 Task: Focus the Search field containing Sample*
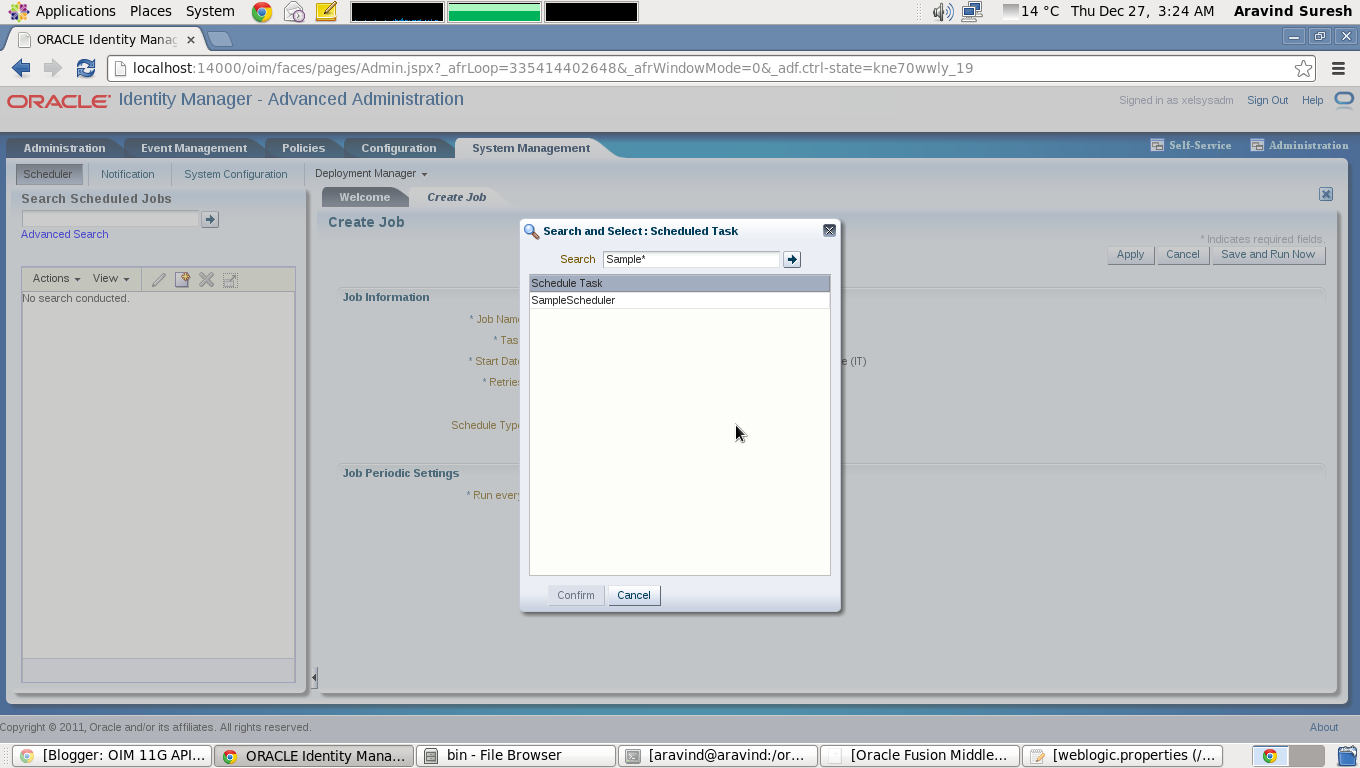[691, 259]
